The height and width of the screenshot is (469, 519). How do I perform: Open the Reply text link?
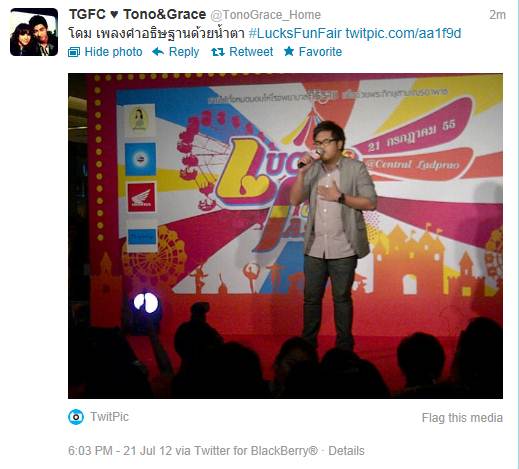click(184, 52)
